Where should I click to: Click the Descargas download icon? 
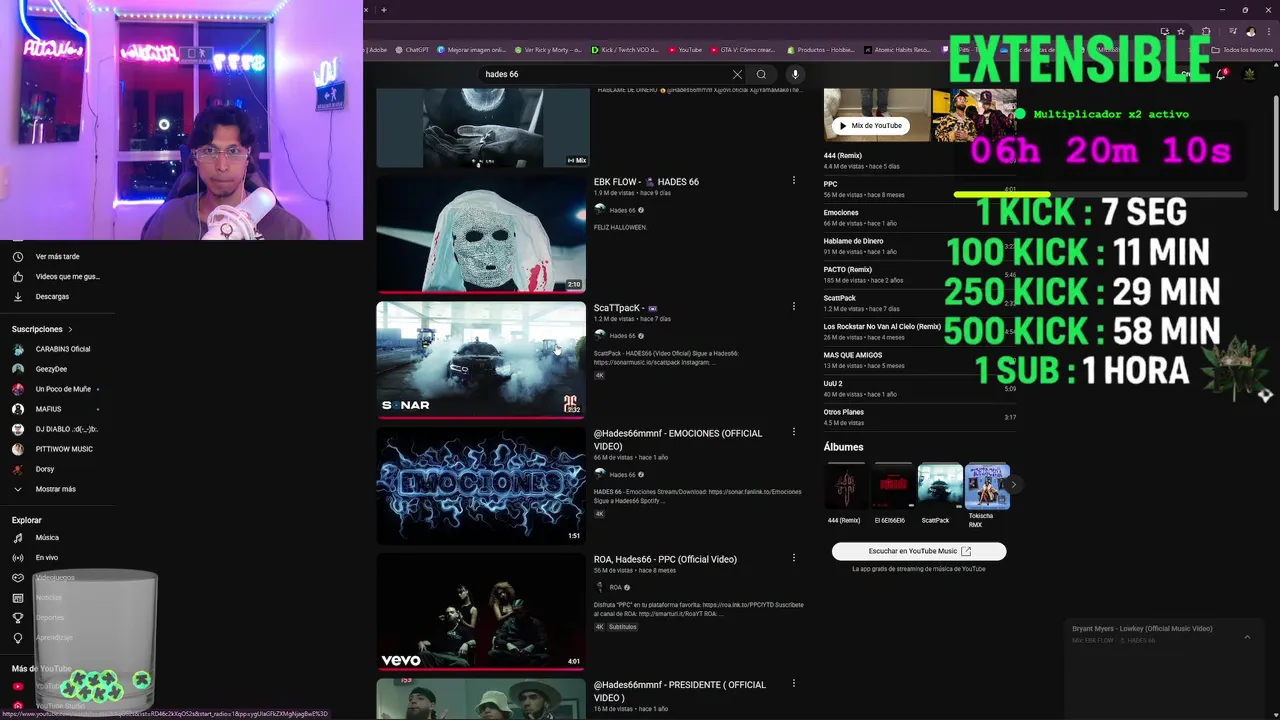coord(18,297)
